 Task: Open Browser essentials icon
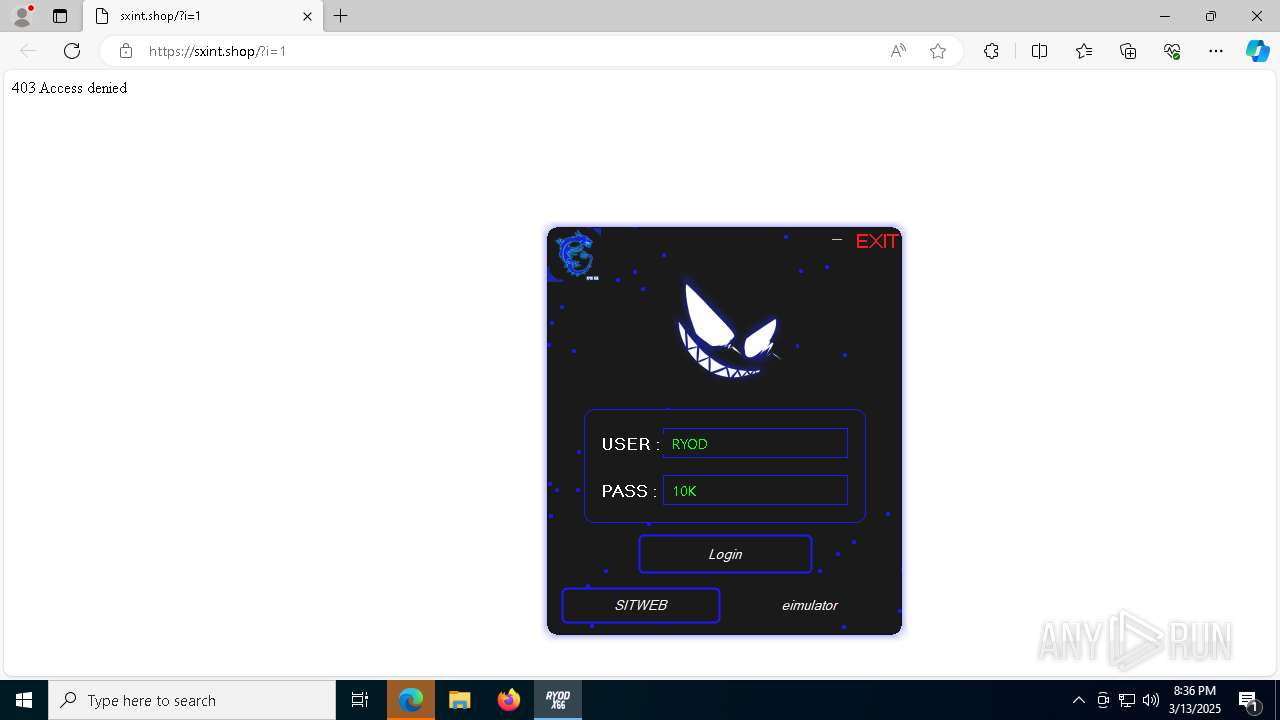click(x=1172, y=51)
